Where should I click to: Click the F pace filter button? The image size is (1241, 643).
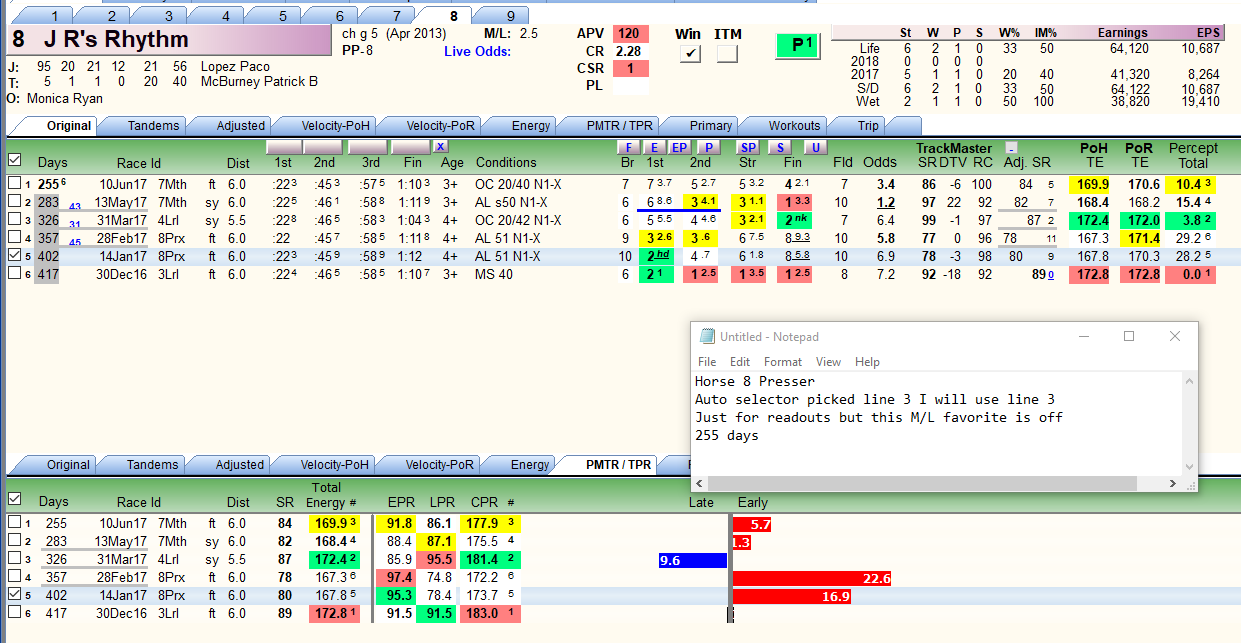(x=629, y=147)
